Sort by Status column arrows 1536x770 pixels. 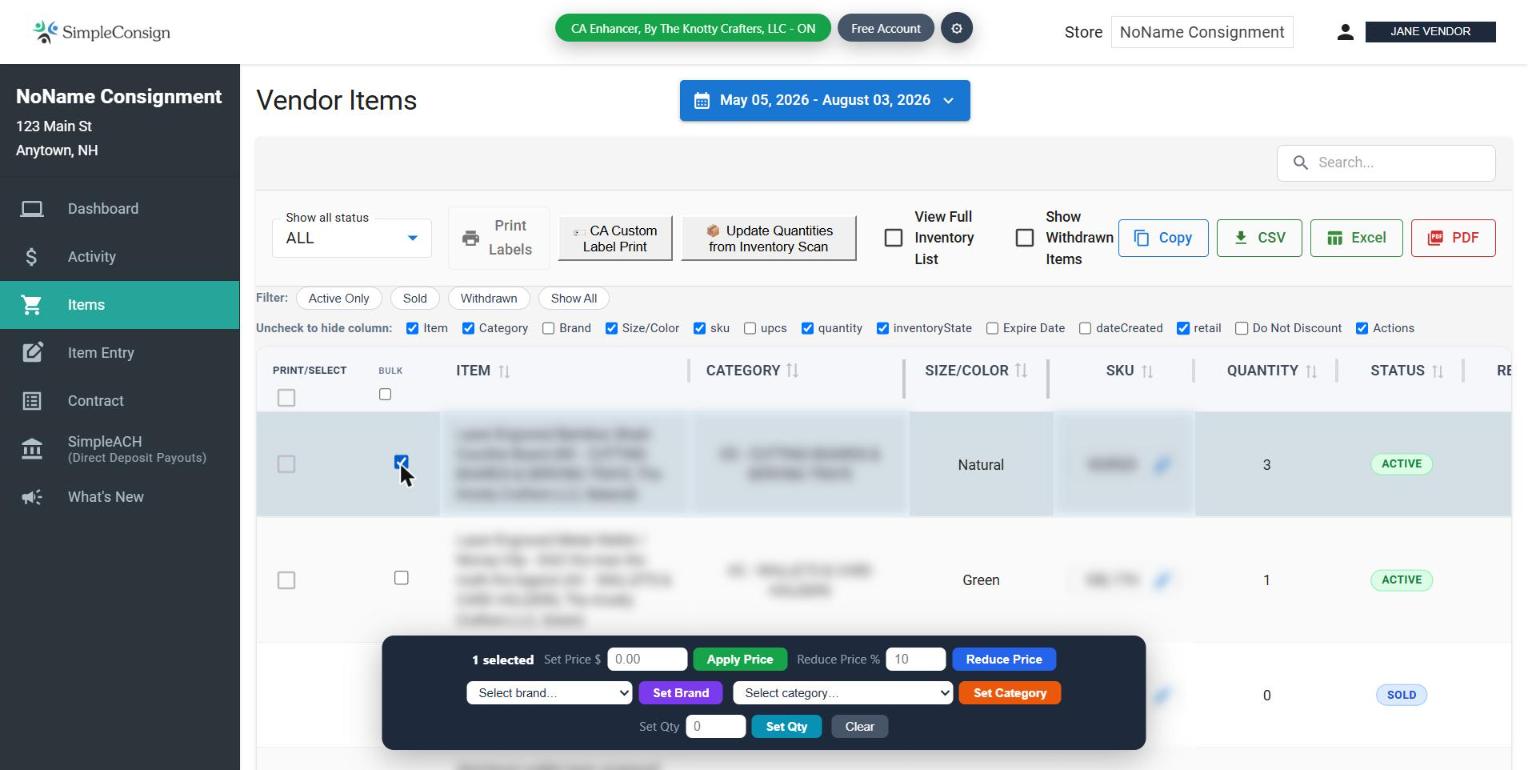(1437, 371)
